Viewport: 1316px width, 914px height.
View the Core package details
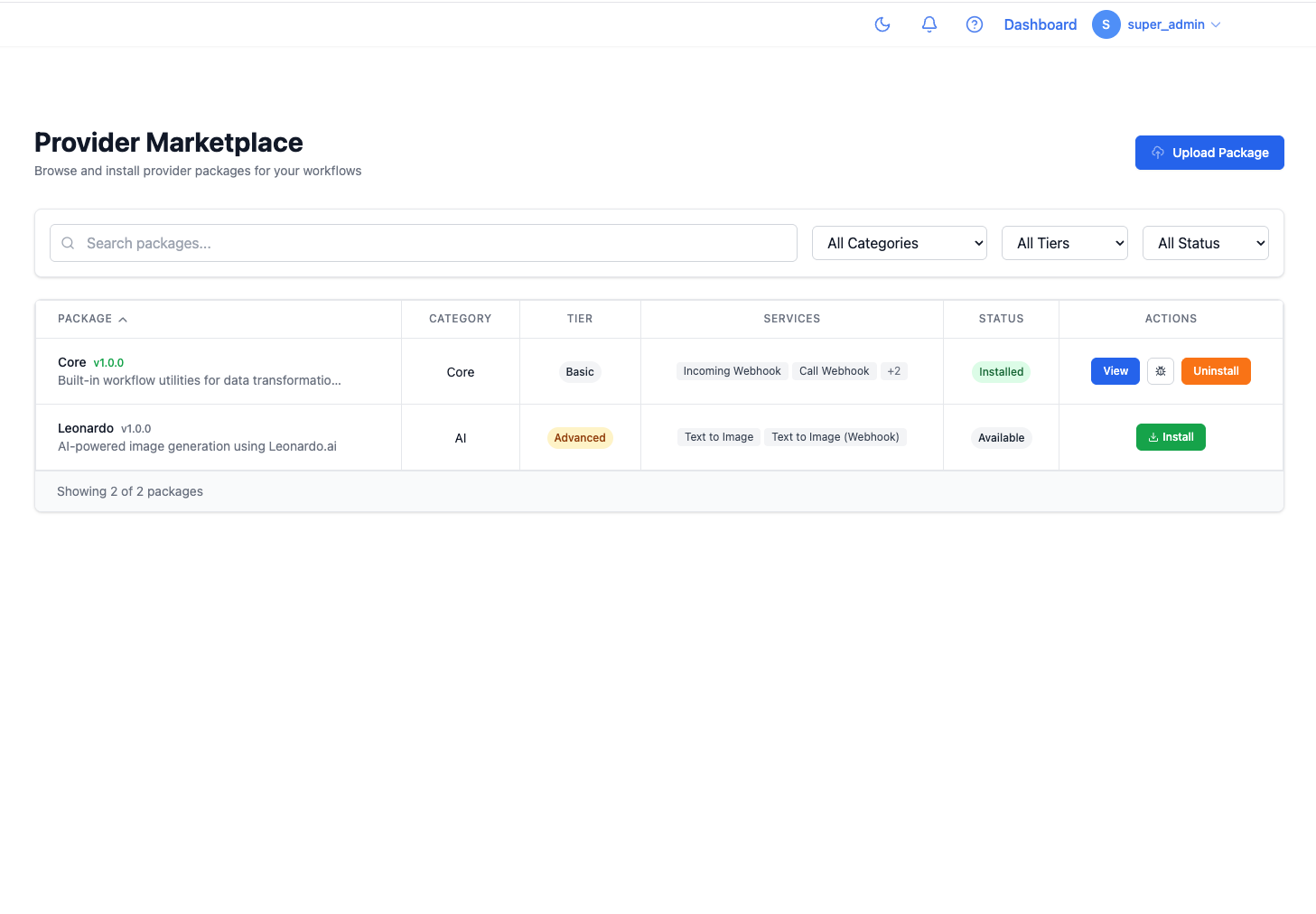click(1115, 371)
